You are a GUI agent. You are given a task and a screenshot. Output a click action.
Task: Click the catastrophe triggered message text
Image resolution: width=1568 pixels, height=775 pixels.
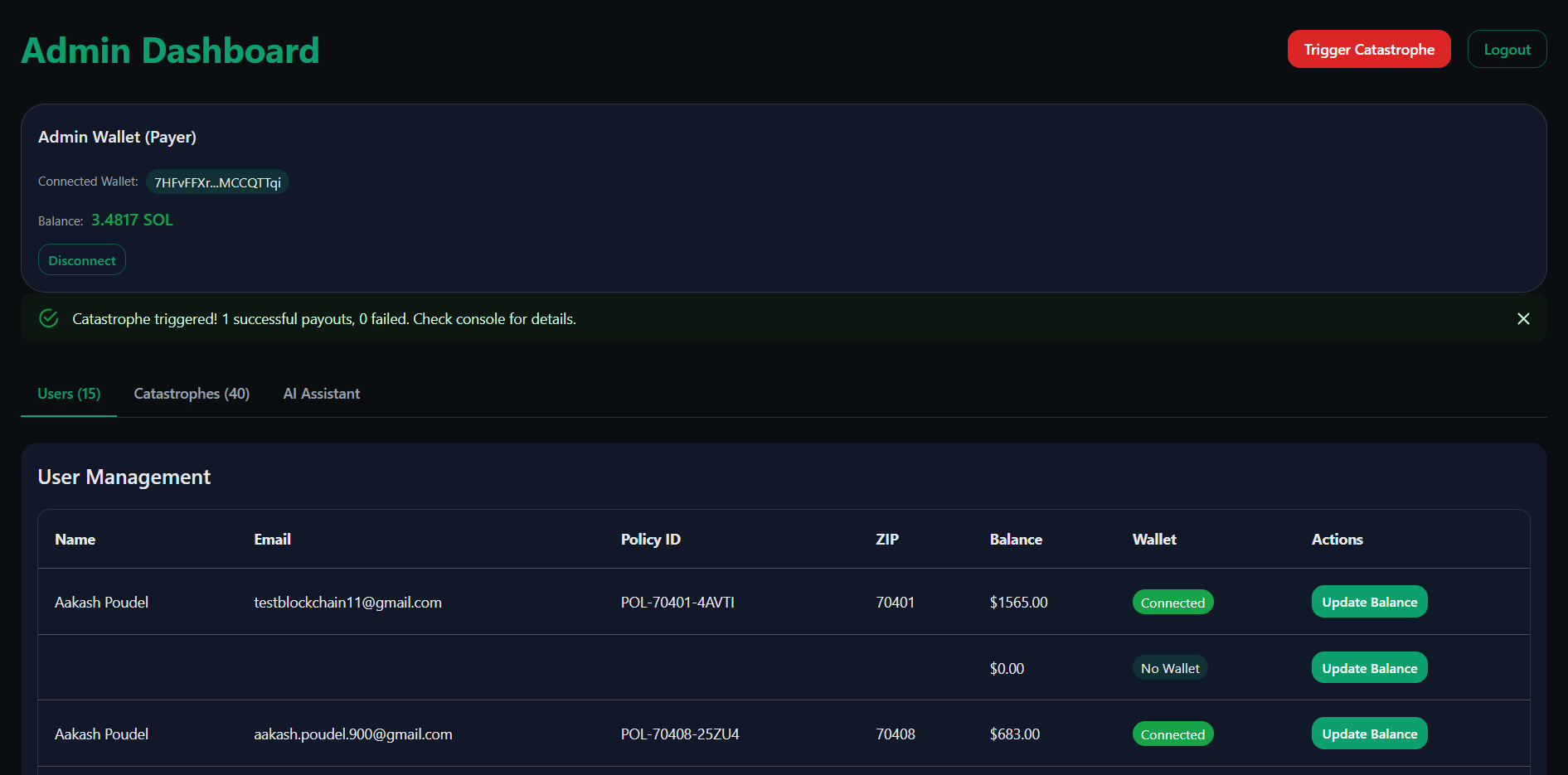[x=324, y=319]
